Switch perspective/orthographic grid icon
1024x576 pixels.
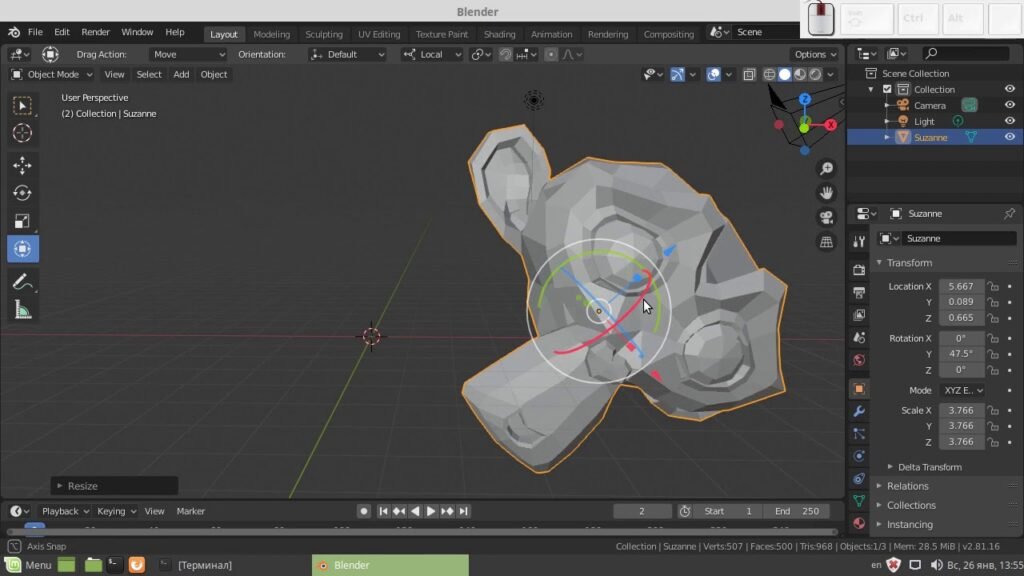tap(826, 242)
